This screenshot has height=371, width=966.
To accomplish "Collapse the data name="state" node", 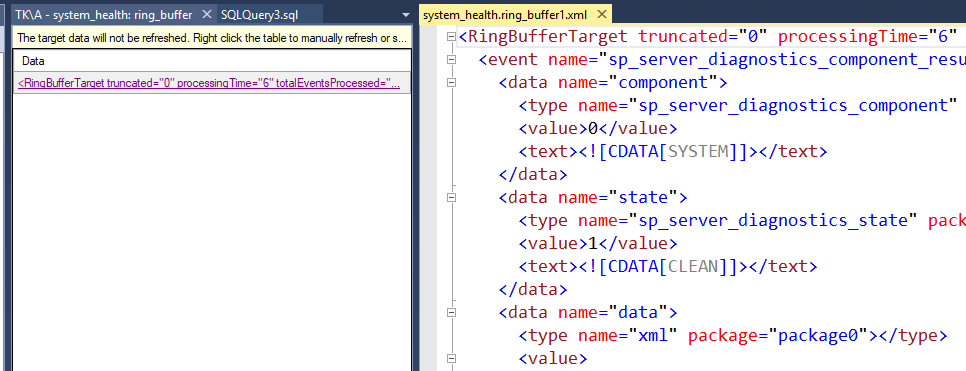I will coord(452,198).
